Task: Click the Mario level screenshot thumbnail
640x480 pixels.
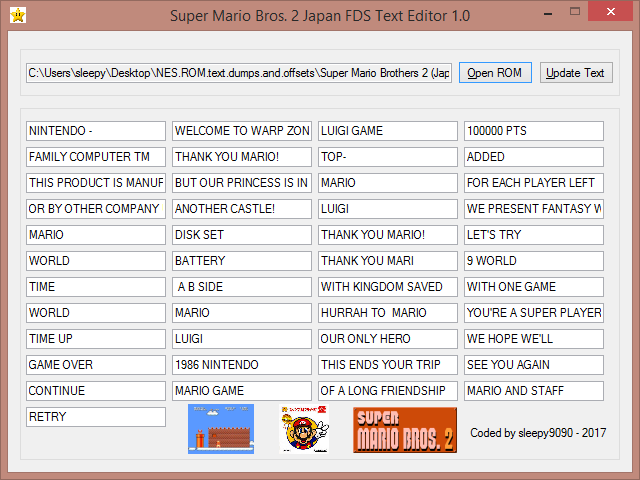Action: [220, 429]
